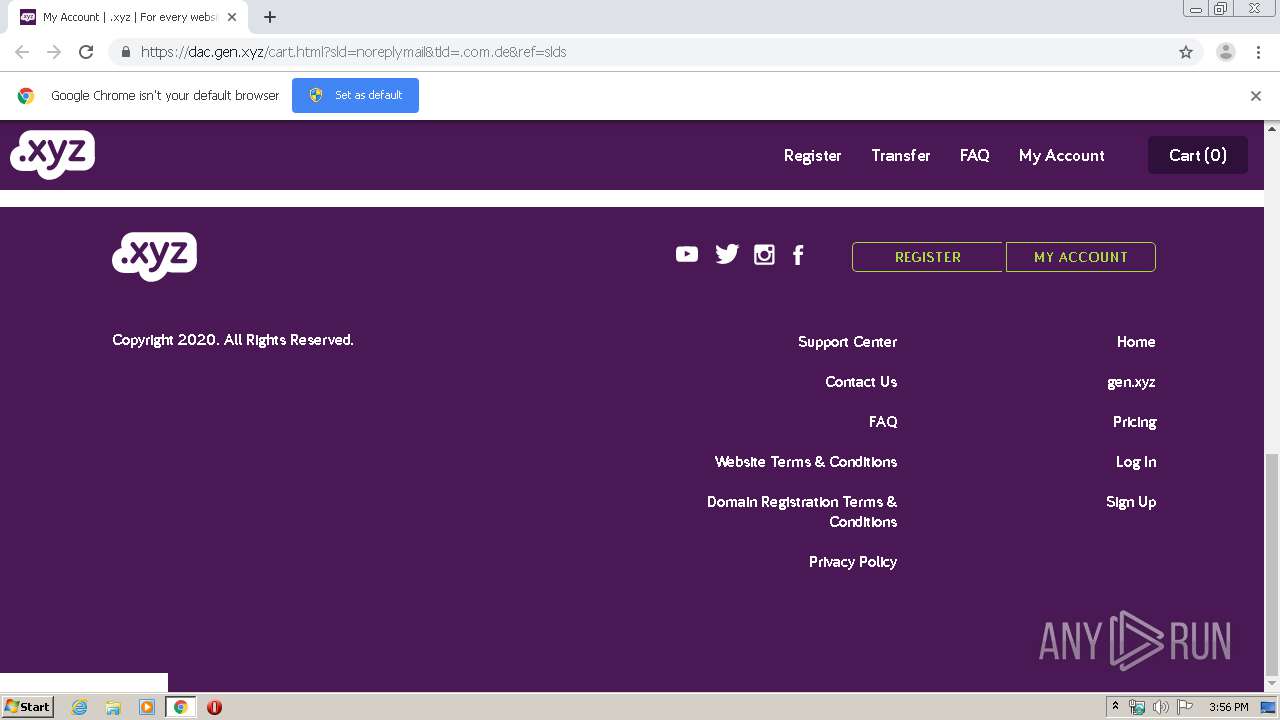This screenshot has width=1280, height=720.
Task: Open the Windows Start menu
Action: (28, 707)
